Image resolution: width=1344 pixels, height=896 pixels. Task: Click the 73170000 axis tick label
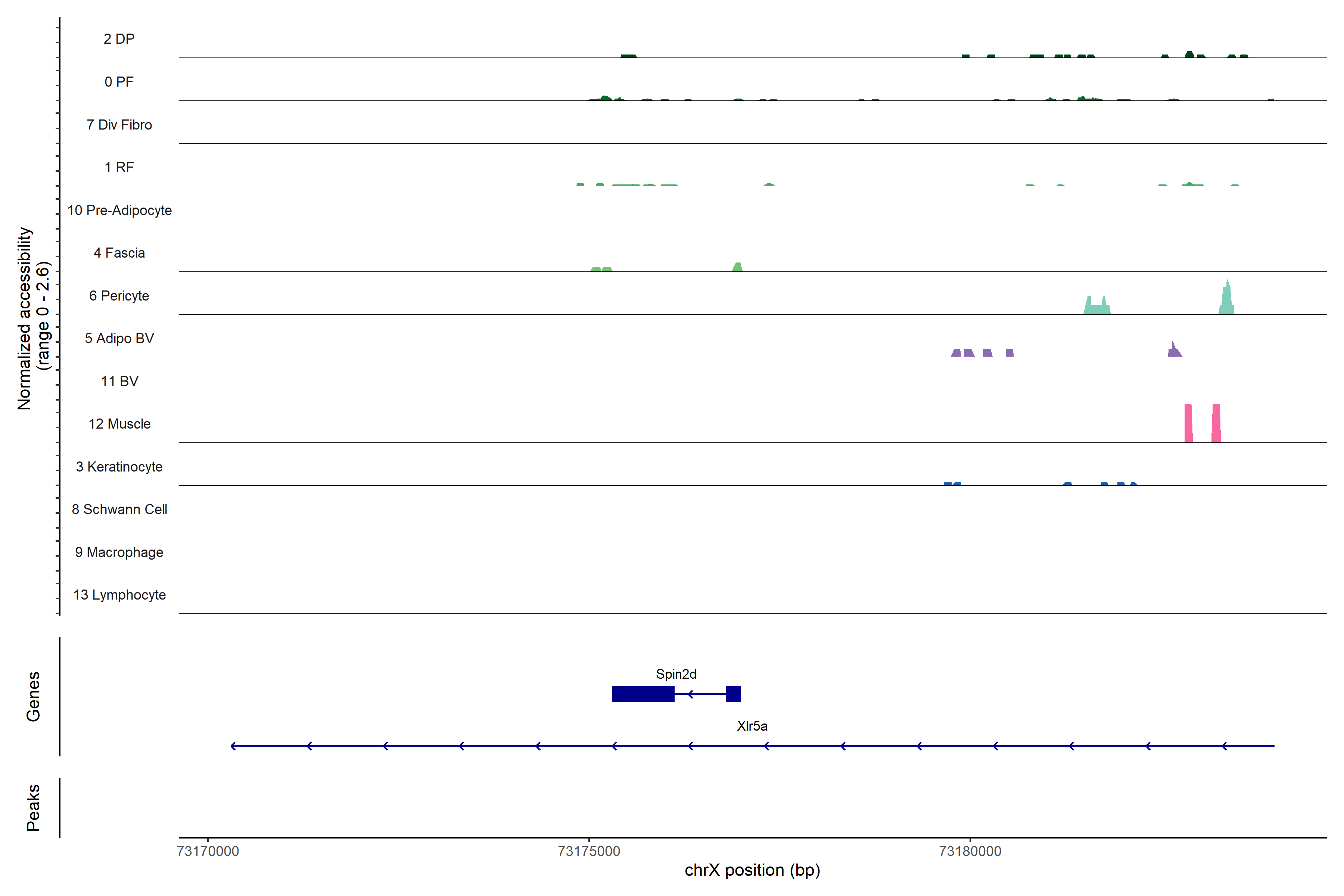(208, 852)
